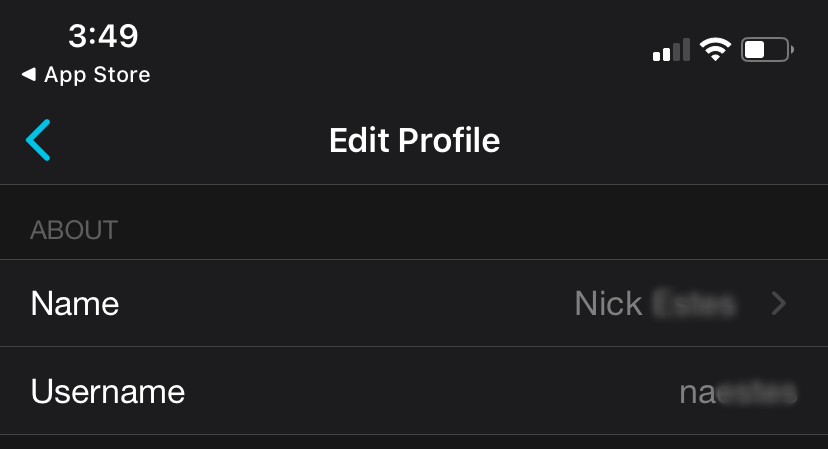The image size is (828, 449).
Task: Tap the name value "Nick"
Action: (608, 304)
